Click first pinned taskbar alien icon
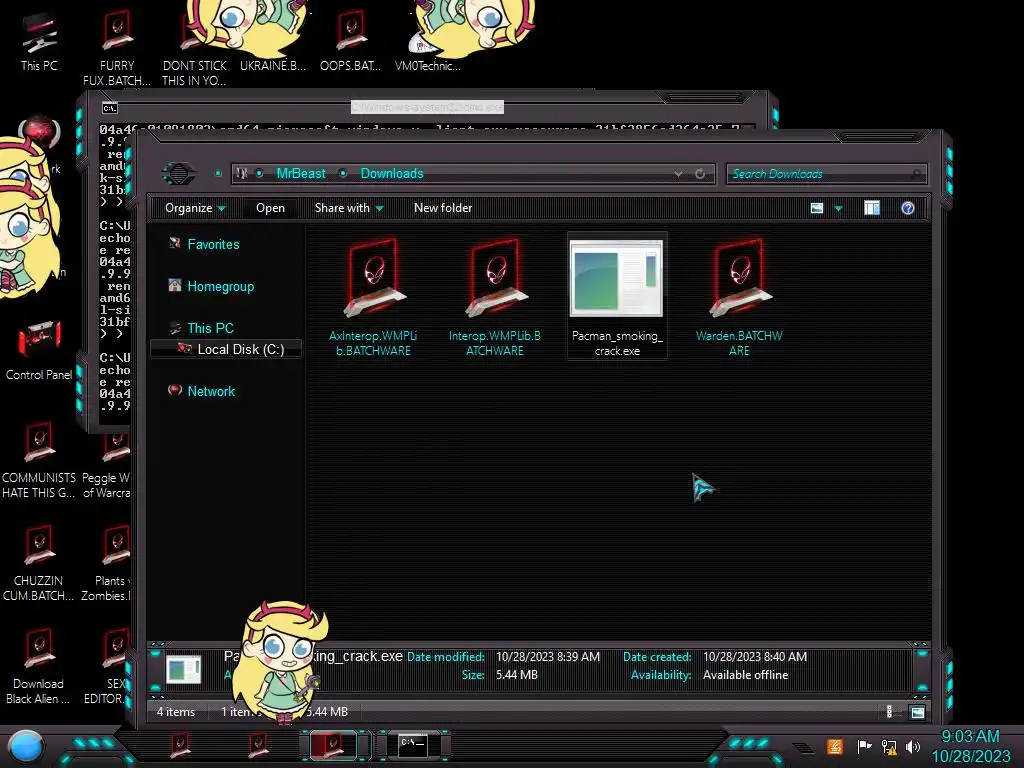Screen dimensions: 1024x768 [x=180, y=746]
